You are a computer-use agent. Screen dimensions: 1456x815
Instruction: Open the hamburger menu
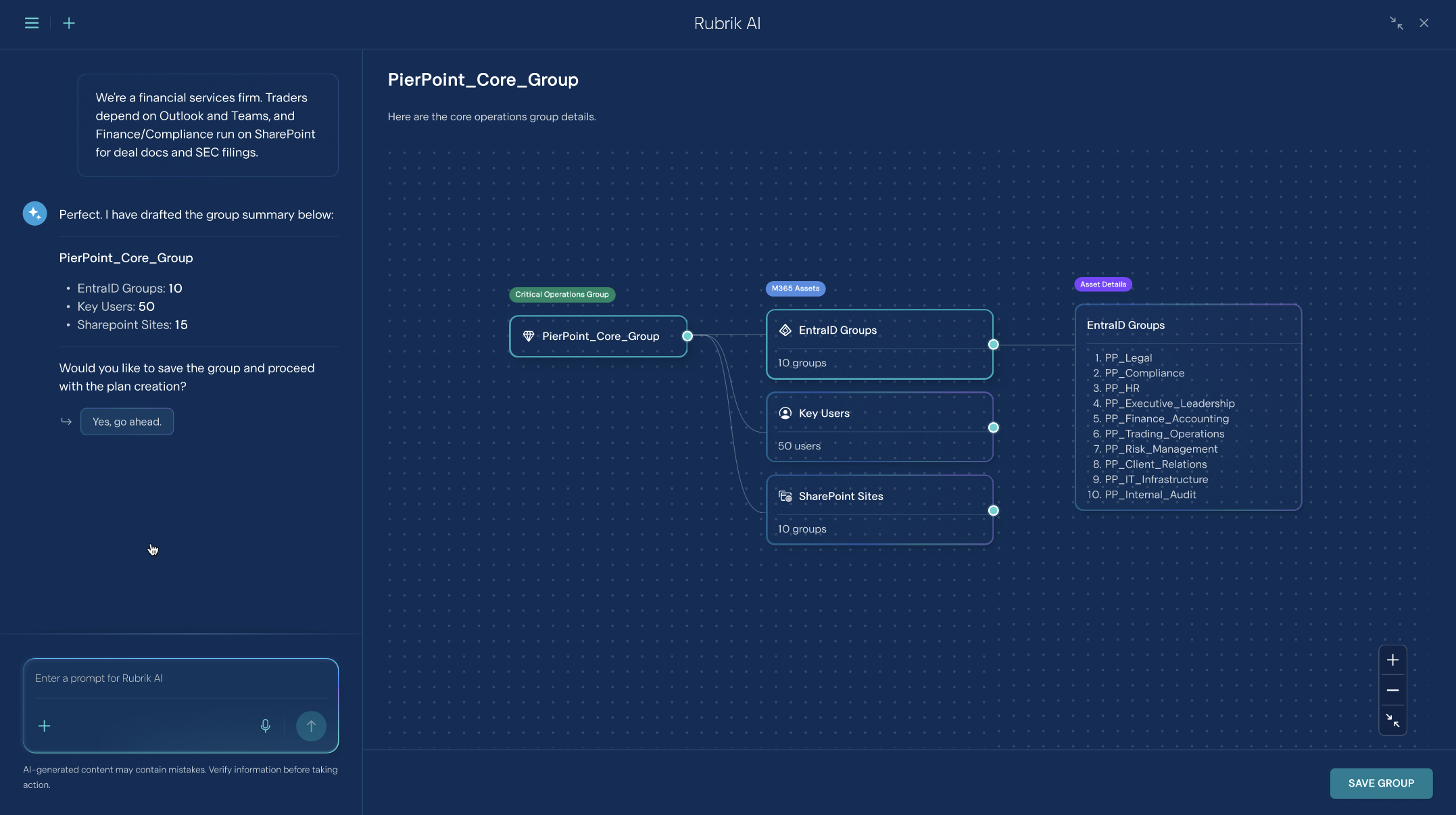pyautogui.click(x=31, y=23)
